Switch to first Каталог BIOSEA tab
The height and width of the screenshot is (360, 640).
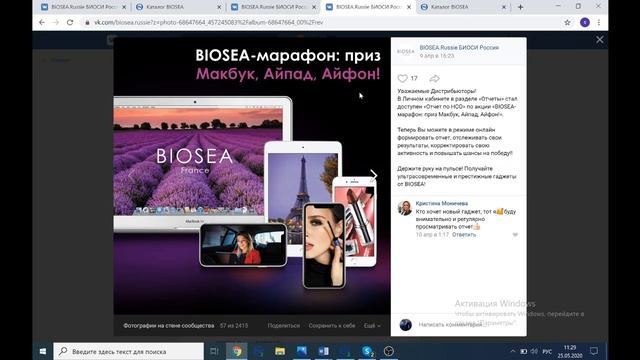[x=179, y=7]
